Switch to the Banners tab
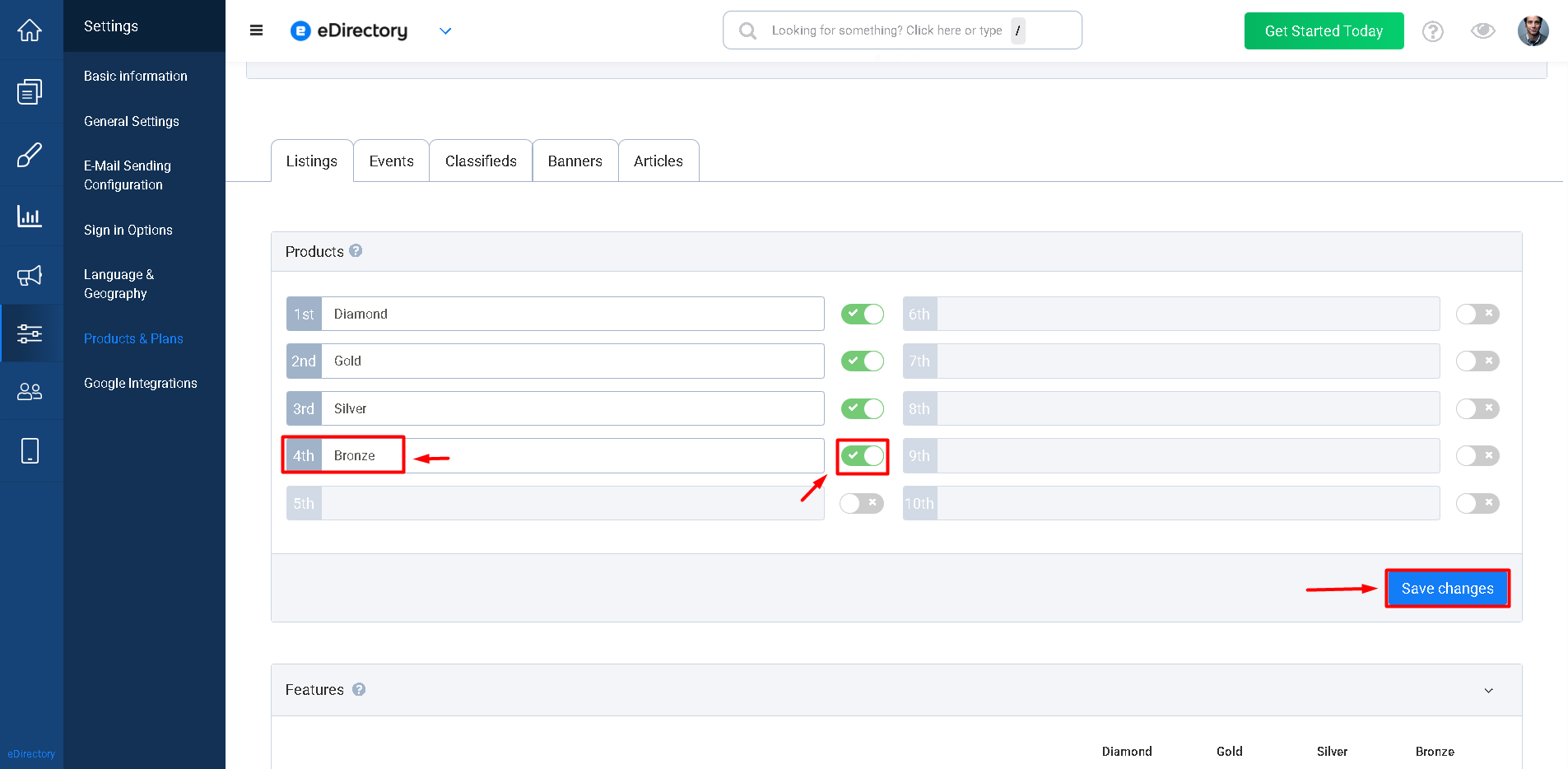Screen dimensions: 1568x769 [x=575, y=161]
